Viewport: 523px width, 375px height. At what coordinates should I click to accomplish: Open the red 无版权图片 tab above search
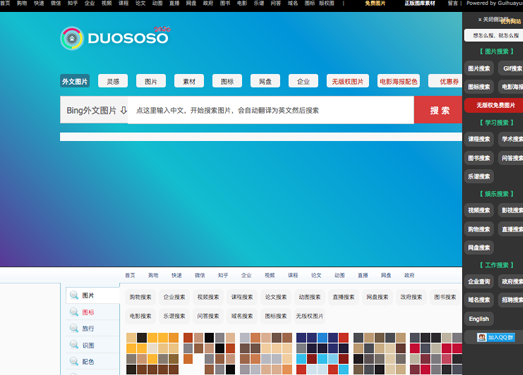click(348, 81)
